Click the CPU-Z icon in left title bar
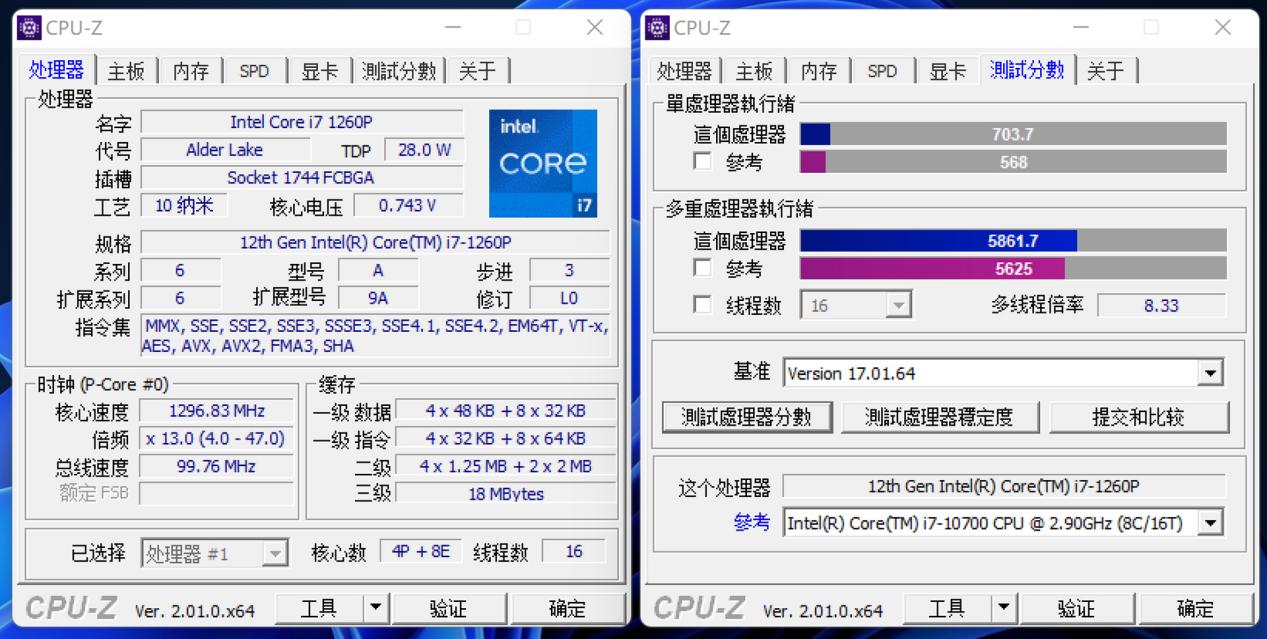The height and width of the screenshot is (639, 1267). (28, 27)
